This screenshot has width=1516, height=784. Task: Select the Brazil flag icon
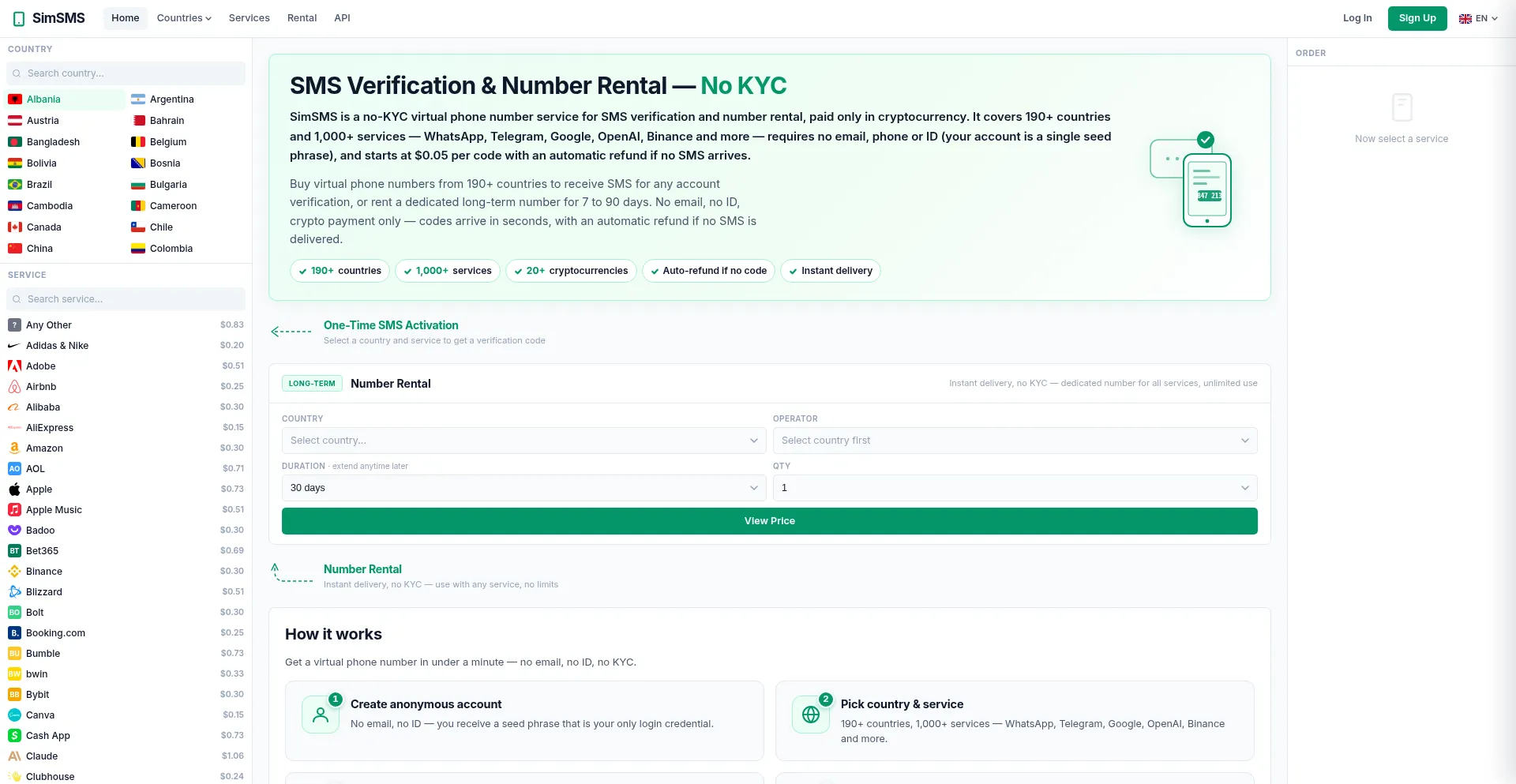pos(15,185)
